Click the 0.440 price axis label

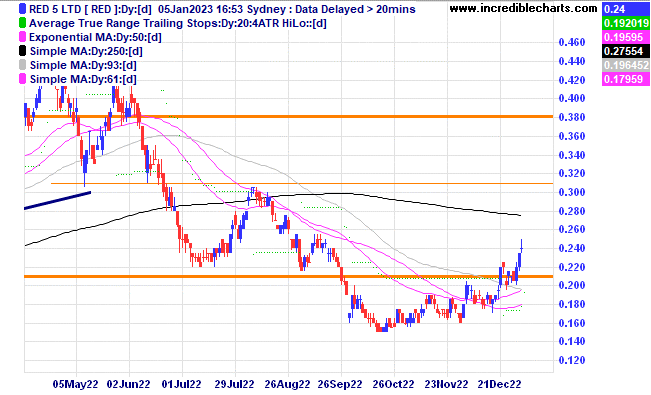click(x=572, y=61)
